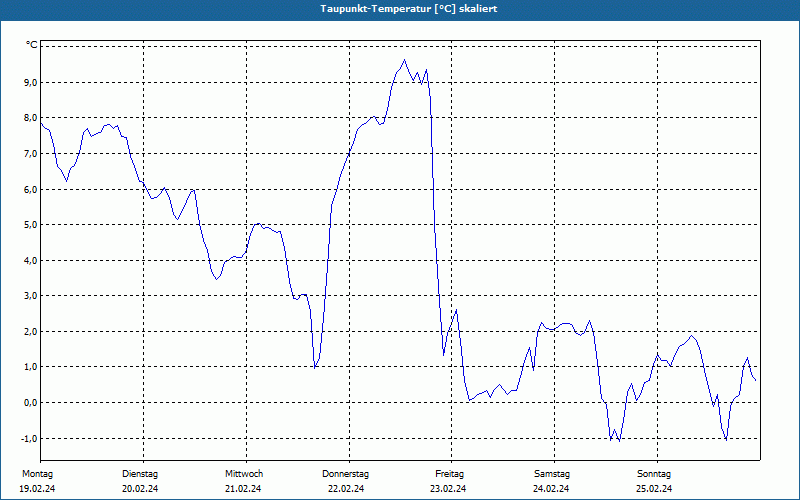Click the date 24.02.24

click(551, 489)
